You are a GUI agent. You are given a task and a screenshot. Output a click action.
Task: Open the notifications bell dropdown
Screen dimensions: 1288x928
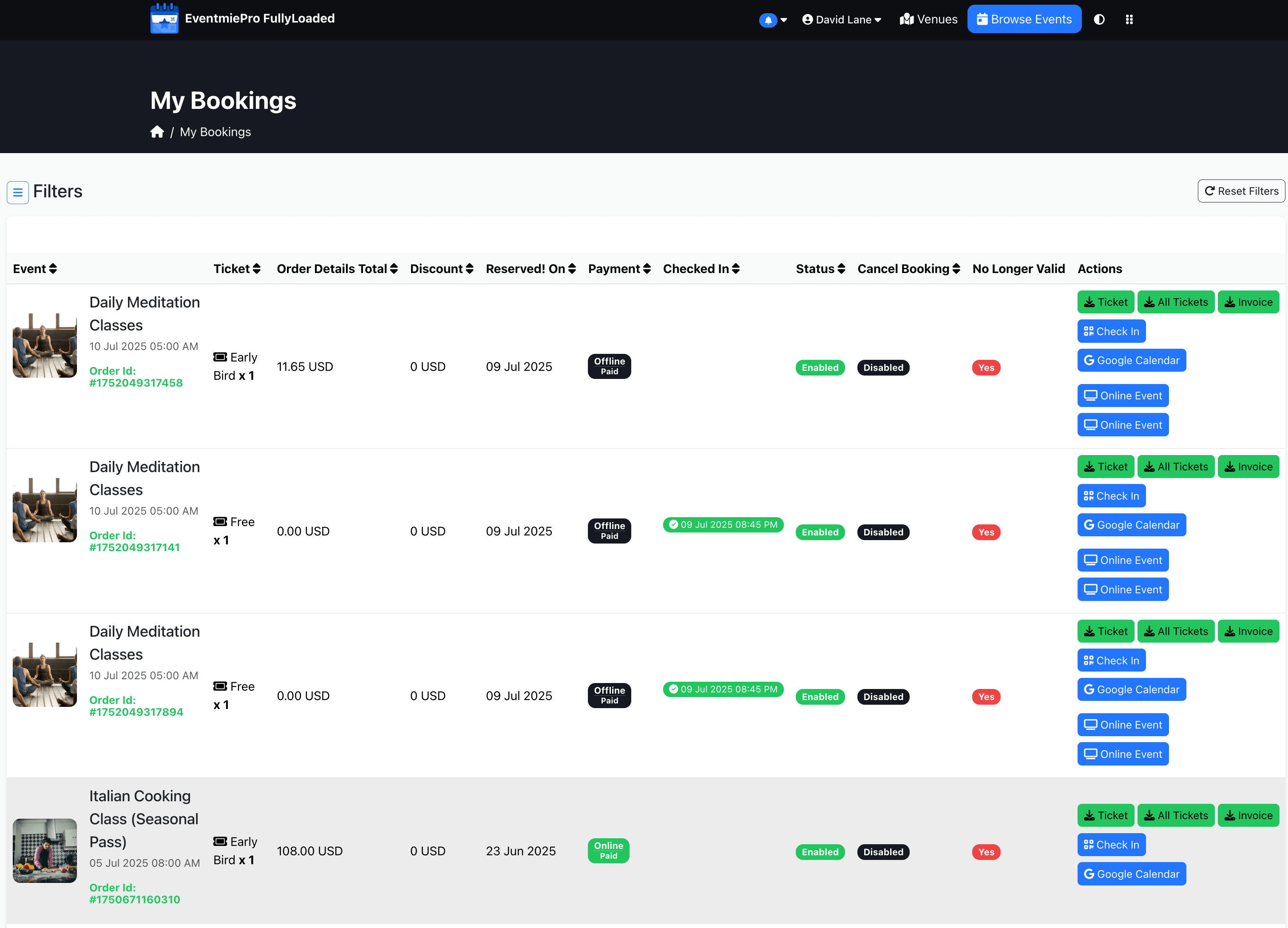(x=773, y=20)
